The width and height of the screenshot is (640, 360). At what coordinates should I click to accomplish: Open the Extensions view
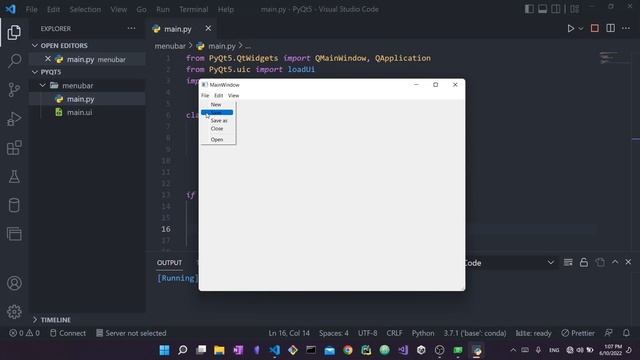tap(14, 147)
